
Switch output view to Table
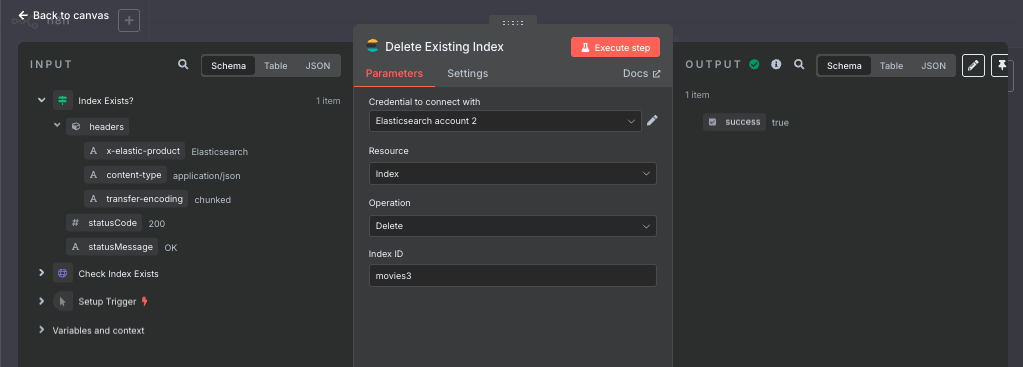891,66
